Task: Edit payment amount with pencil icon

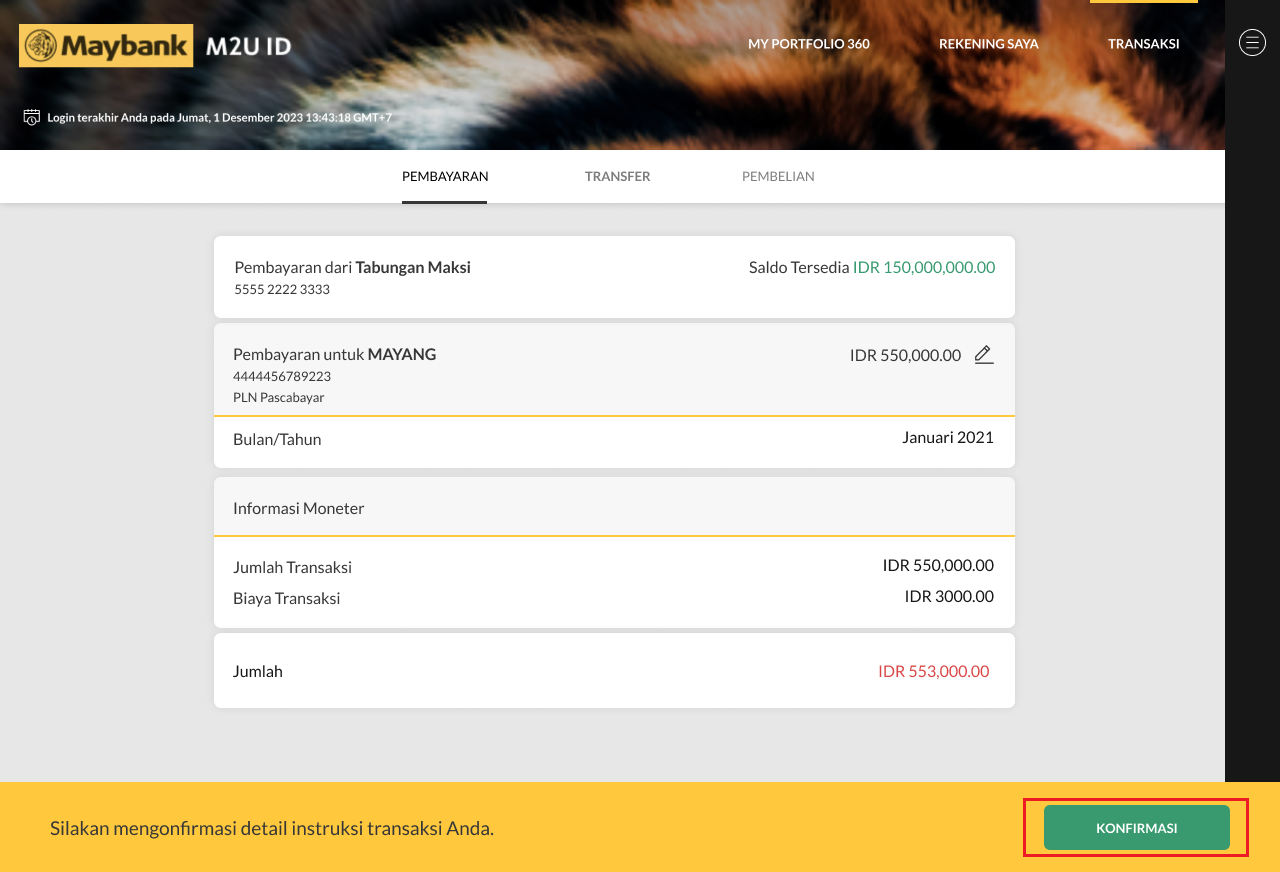Action: (984, 355)
